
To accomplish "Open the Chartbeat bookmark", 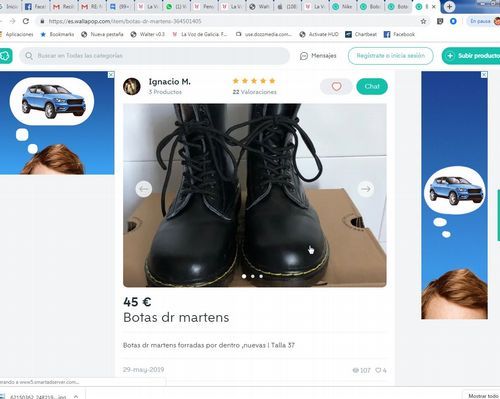I will coord(361,34).
